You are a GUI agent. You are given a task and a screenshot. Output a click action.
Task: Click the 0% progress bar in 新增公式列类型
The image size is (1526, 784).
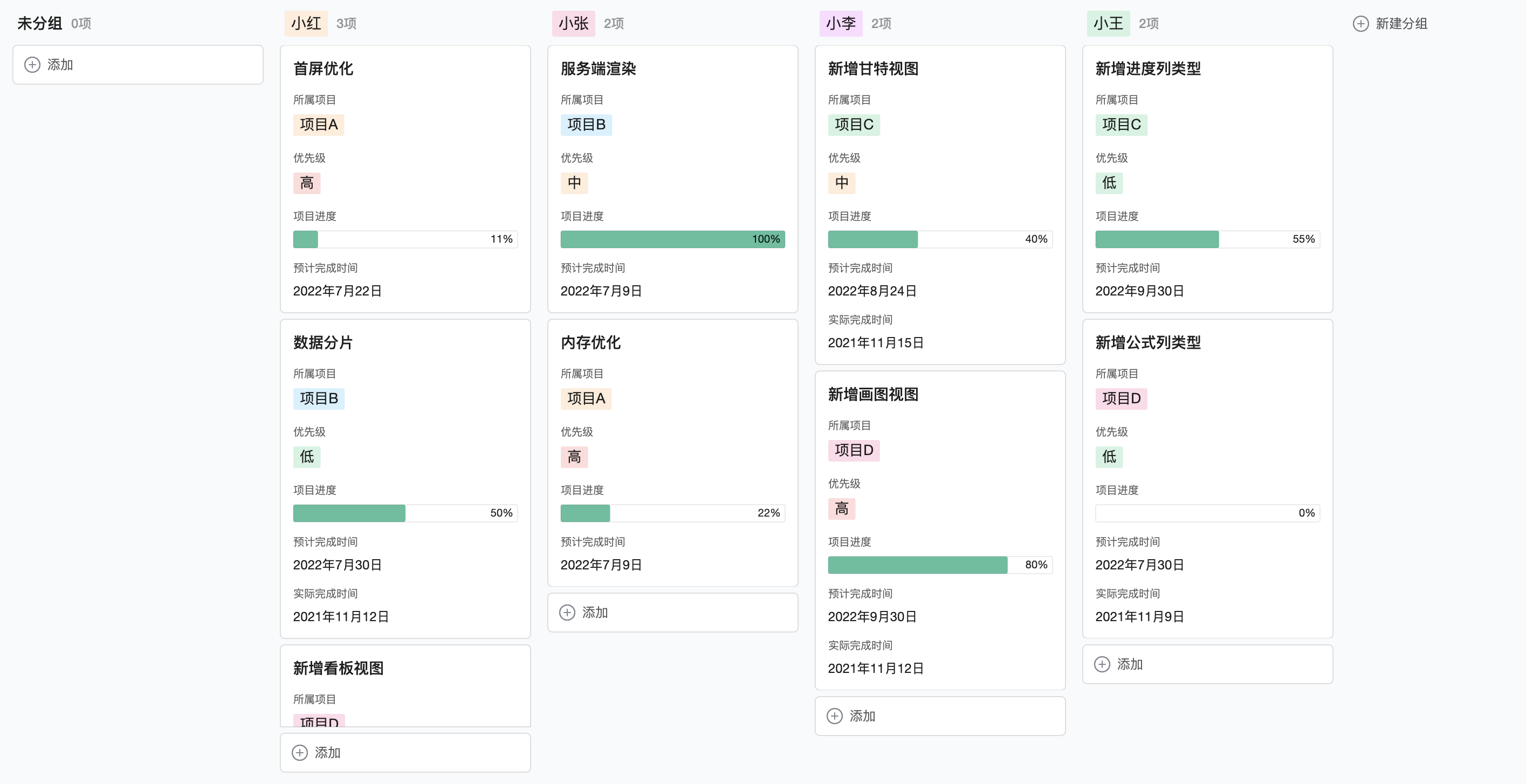[1207, 513]
